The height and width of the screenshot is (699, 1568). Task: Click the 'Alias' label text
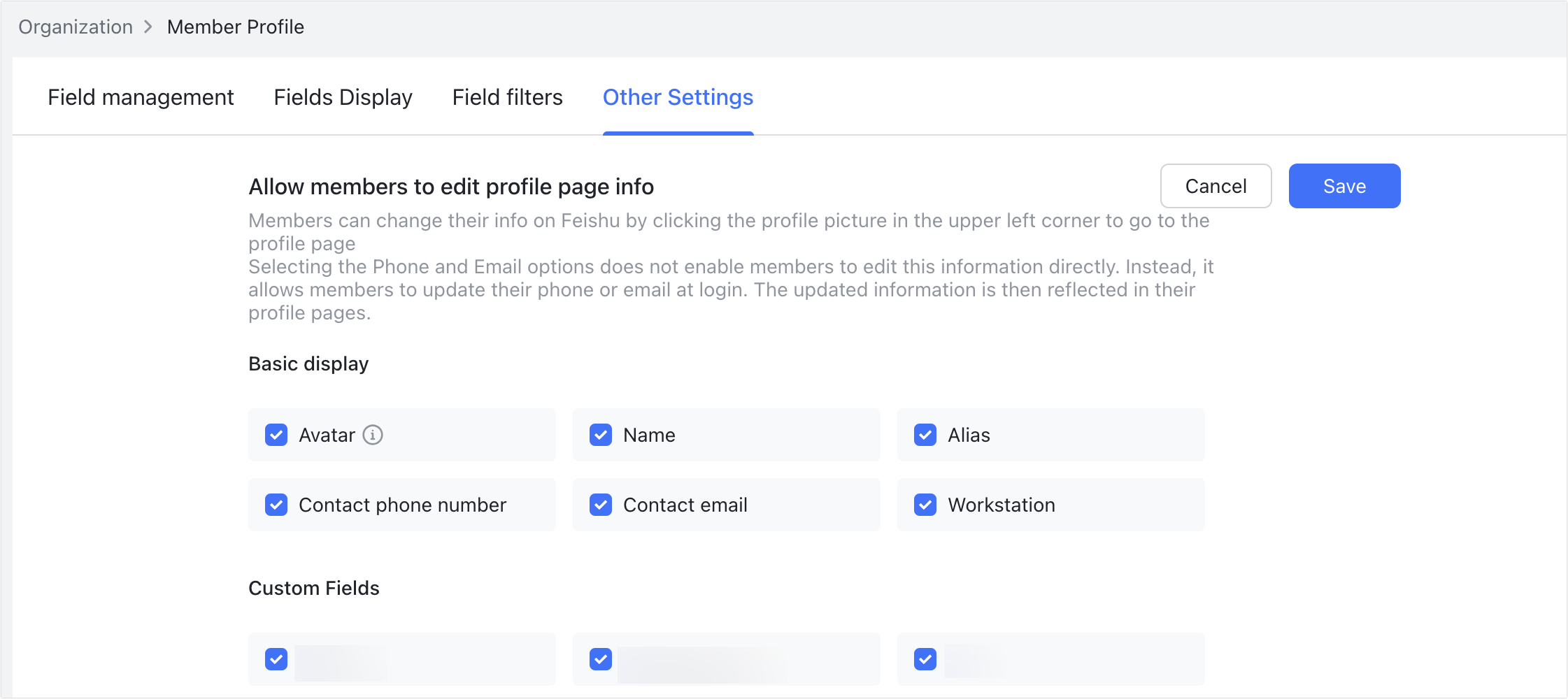coord(969,435)
